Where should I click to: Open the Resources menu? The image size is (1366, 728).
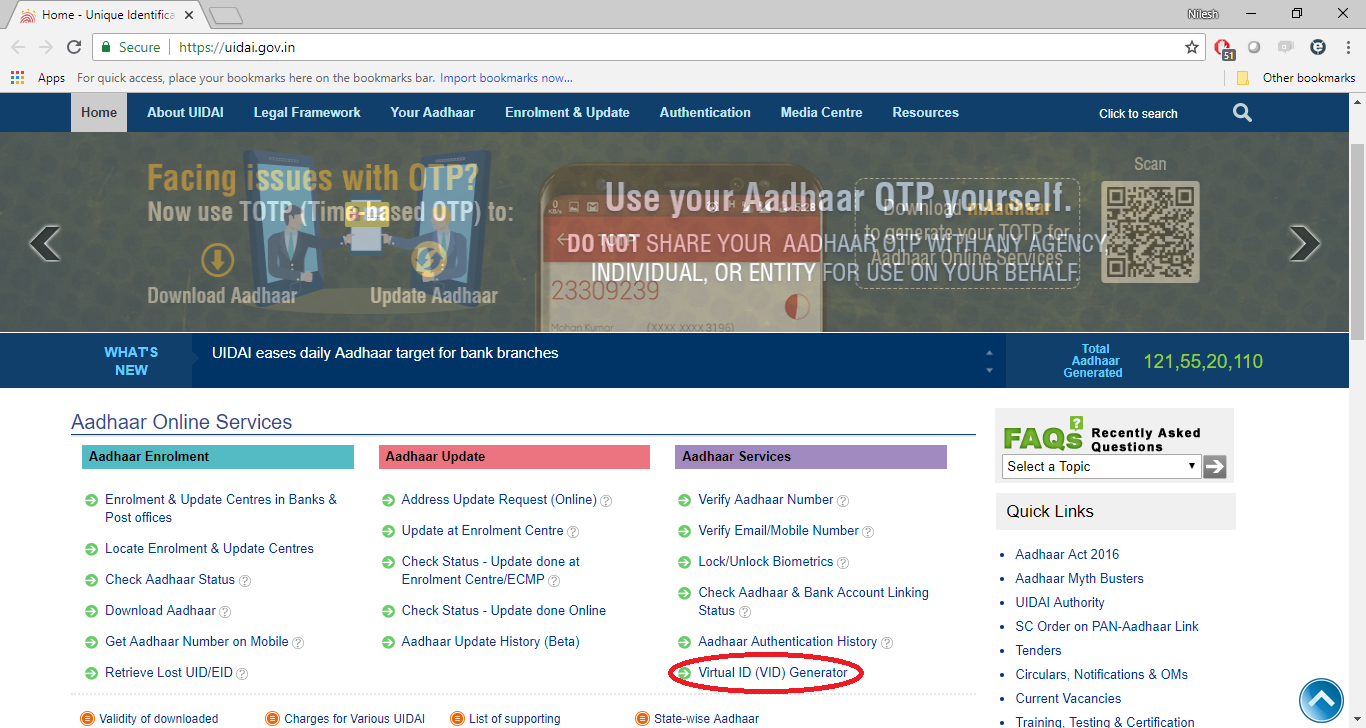click(925, 112)
